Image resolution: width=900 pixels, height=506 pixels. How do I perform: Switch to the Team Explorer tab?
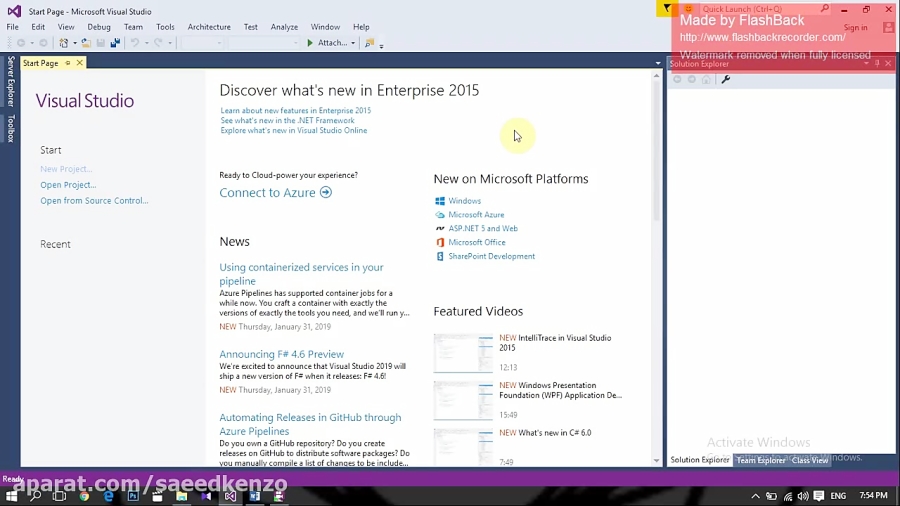[761, 460]
